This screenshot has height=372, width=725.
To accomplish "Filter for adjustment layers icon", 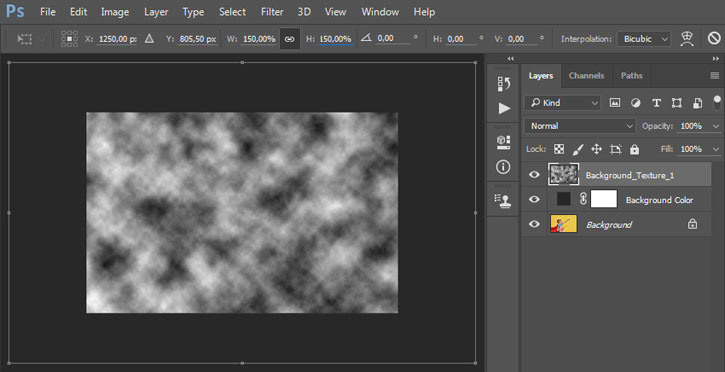I will [636, 103].
